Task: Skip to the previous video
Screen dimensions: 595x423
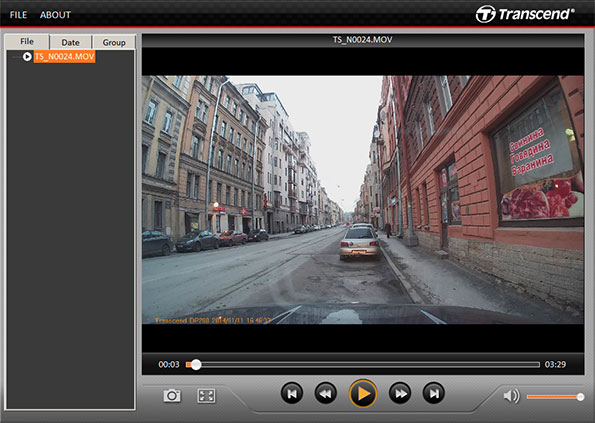Action: [292, 393]
